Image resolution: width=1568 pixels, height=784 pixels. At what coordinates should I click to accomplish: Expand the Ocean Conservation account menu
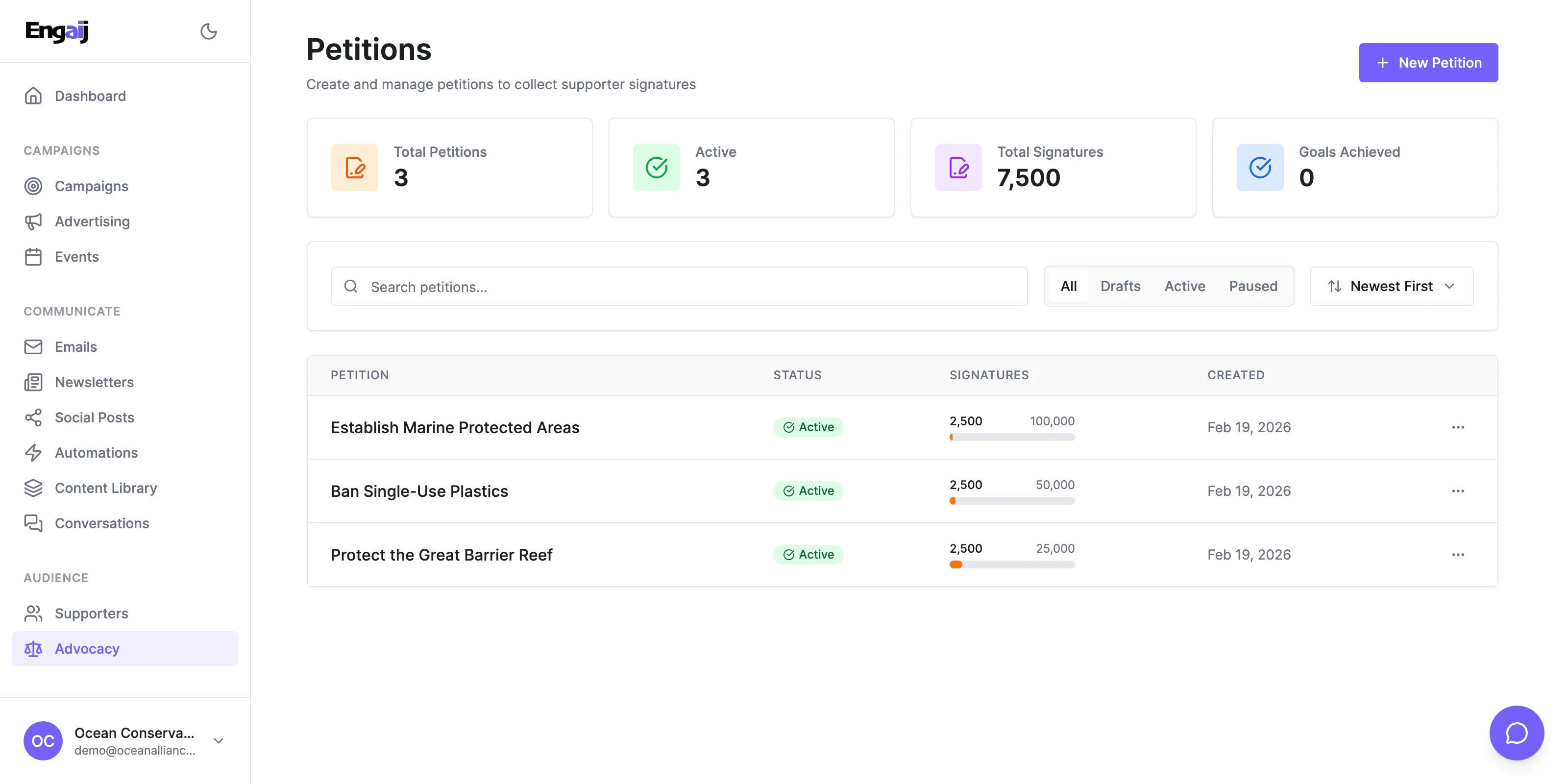tap(219, 741)
